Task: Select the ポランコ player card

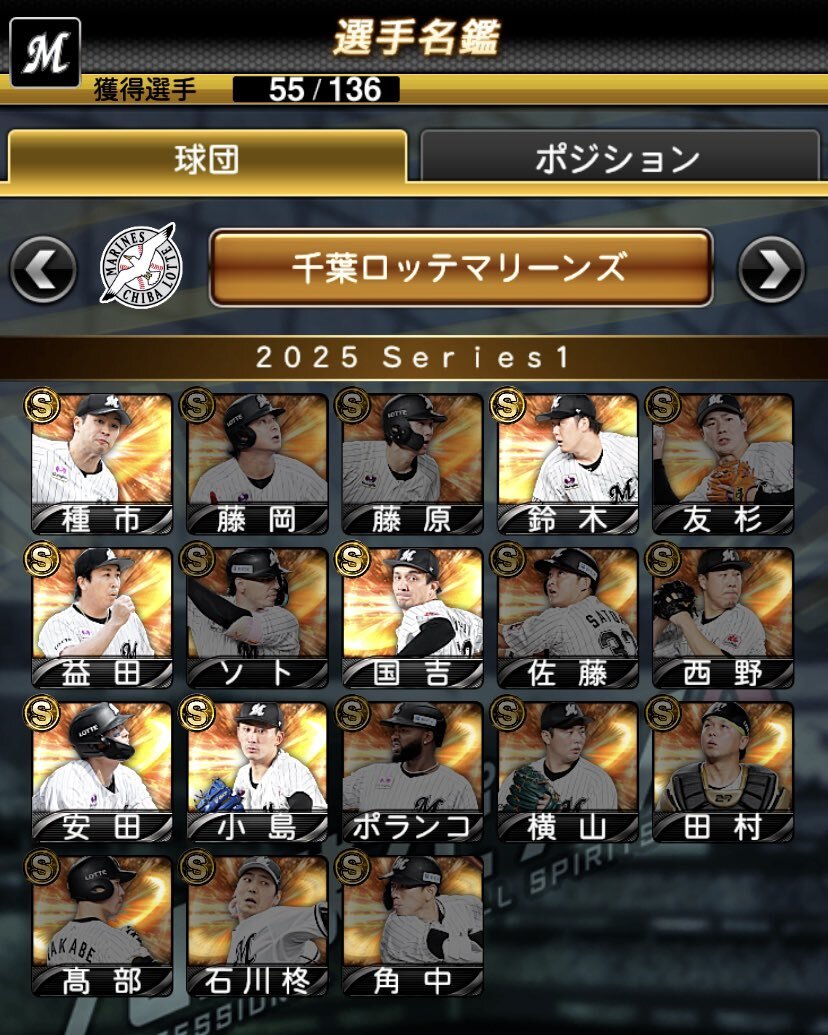Action: (413, 772)
